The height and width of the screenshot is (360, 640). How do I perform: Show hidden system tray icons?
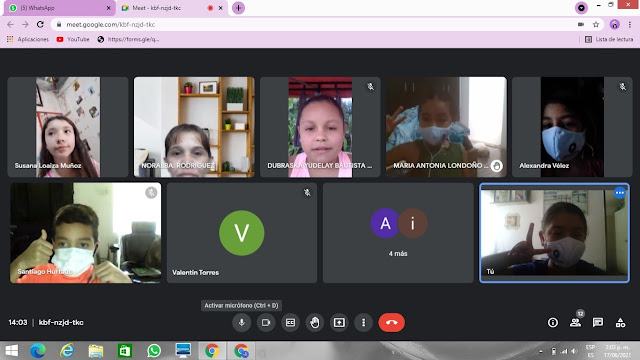point(541,351)
